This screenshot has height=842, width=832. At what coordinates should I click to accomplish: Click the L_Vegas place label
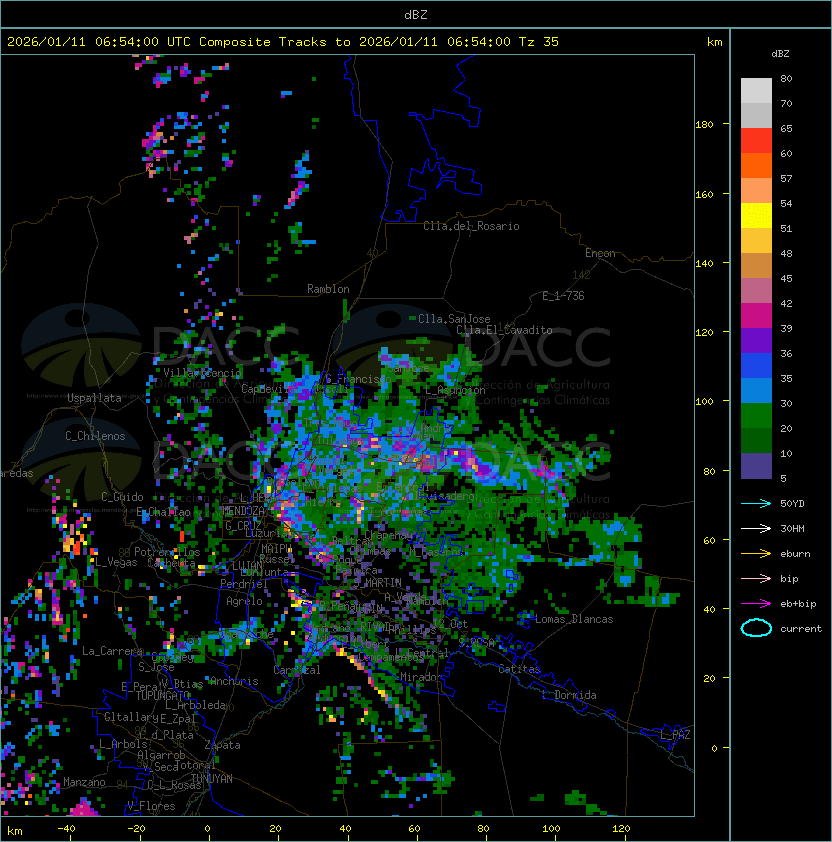(116, 562)
